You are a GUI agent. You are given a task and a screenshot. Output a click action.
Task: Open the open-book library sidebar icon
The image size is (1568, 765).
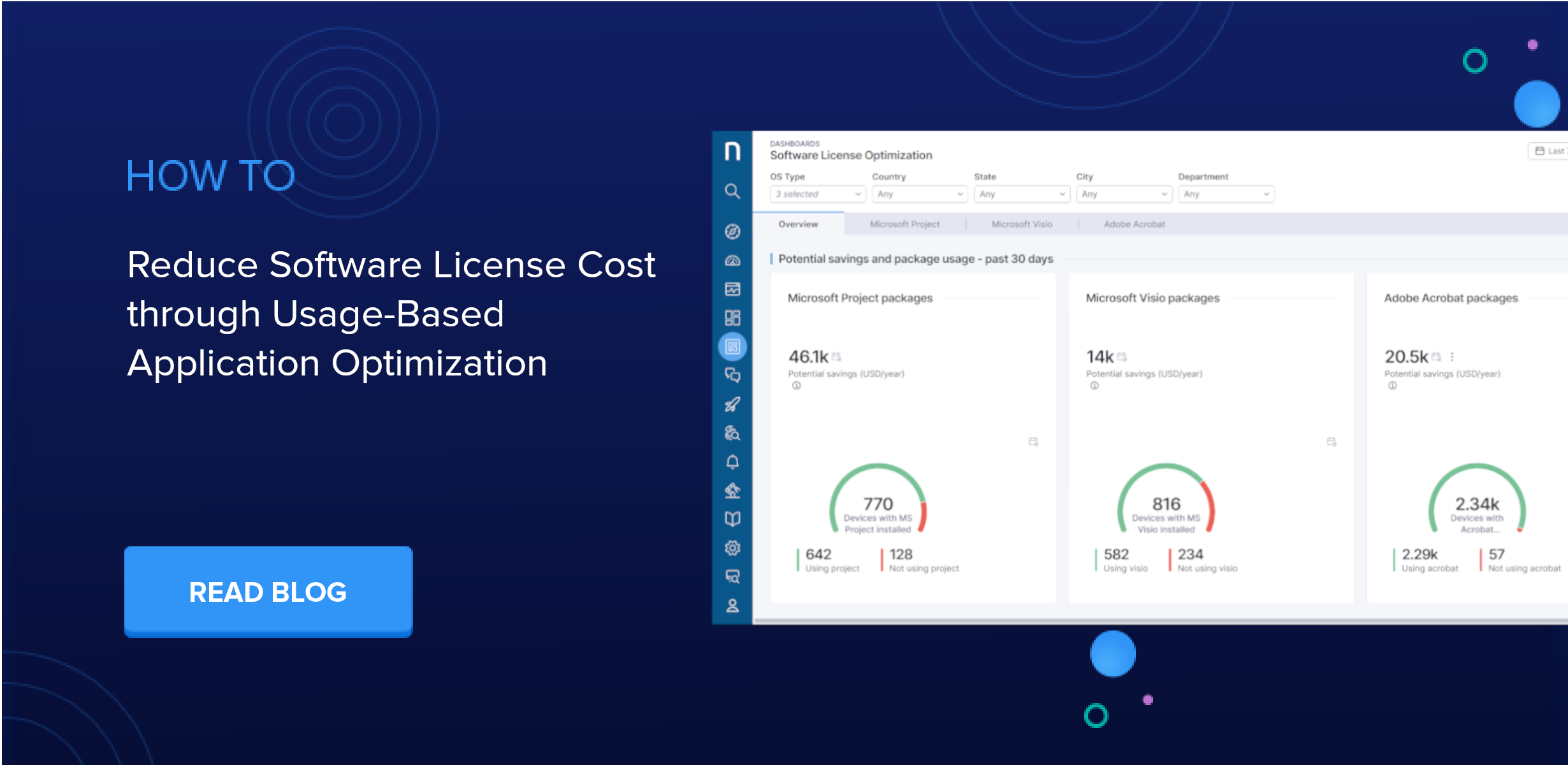(x=732, y=519)
